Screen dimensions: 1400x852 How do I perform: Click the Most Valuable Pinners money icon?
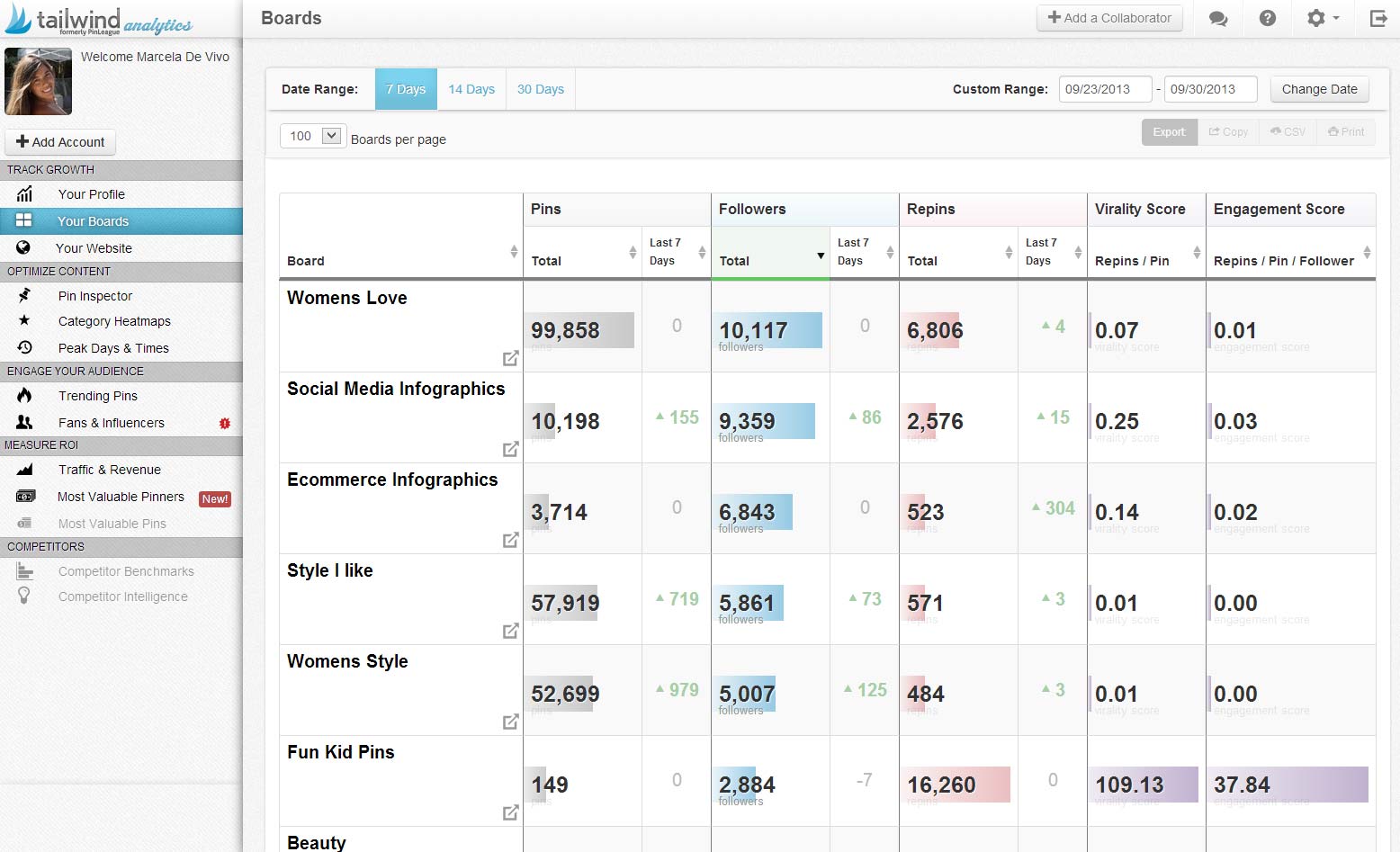25,496
